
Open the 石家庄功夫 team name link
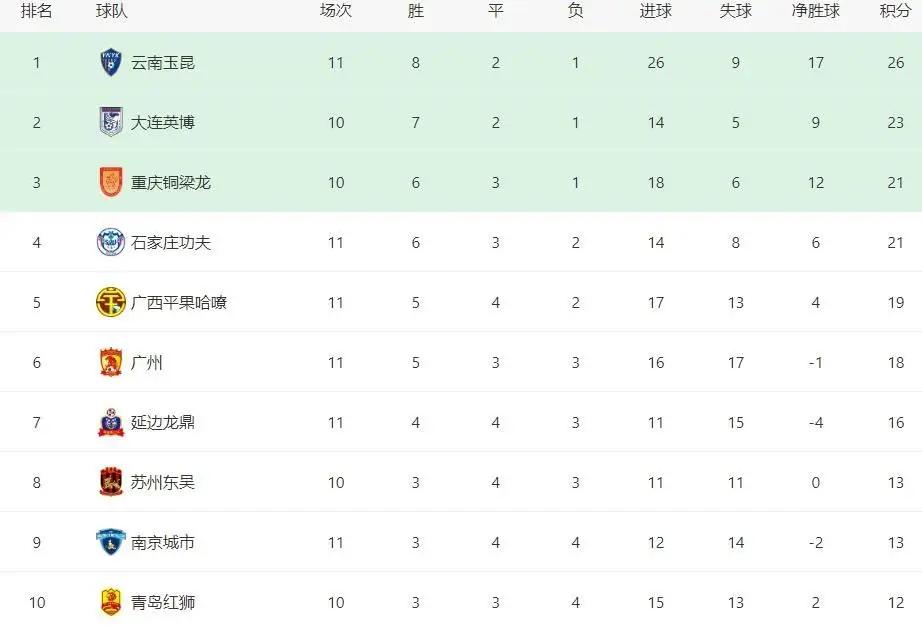171,243
